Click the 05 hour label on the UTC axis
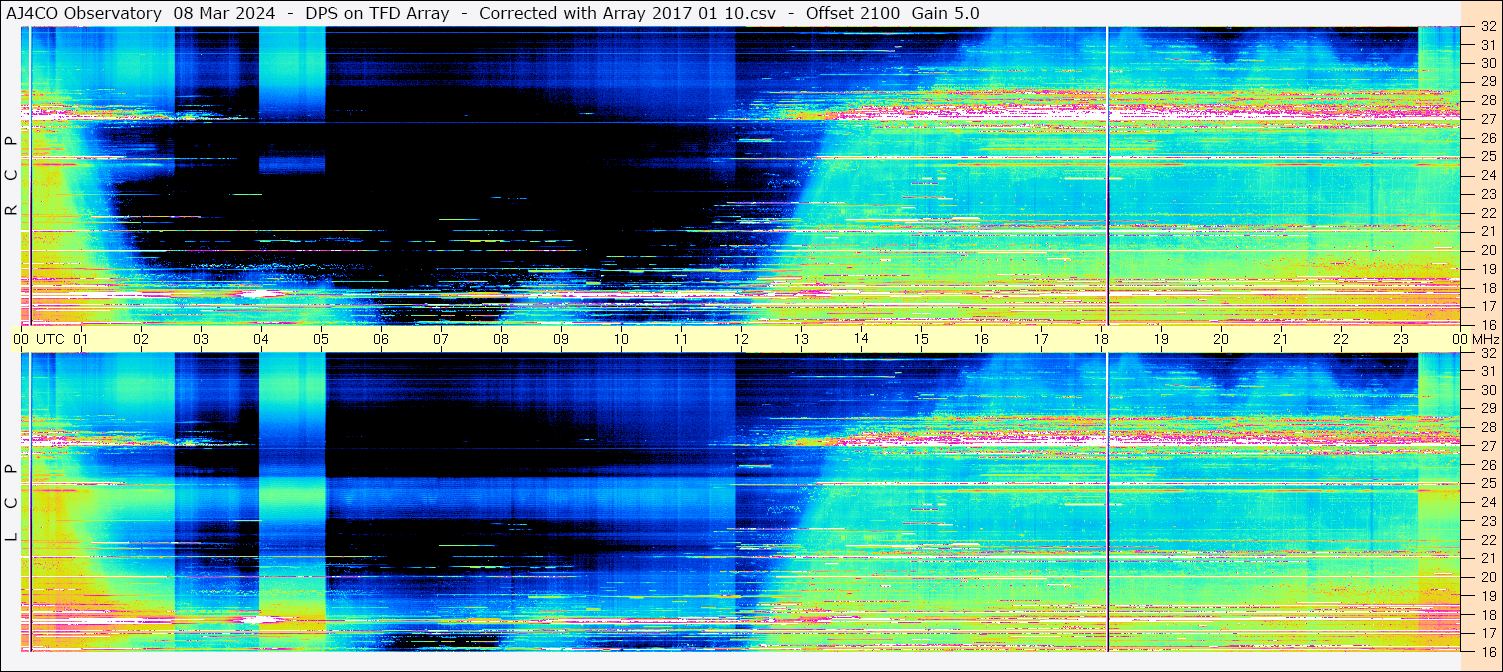Viewport: 1503px width, 672px height. 321,339
